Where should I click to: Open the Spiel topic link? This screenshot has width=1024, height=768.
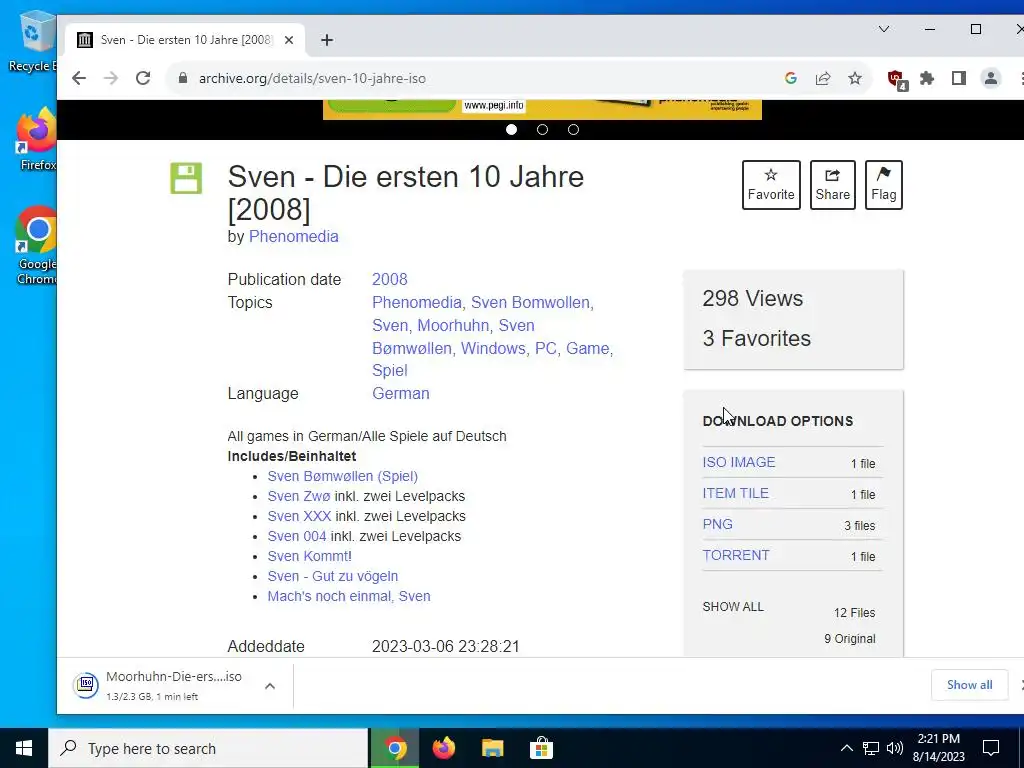pyautogui.click(x=389, y=370)
